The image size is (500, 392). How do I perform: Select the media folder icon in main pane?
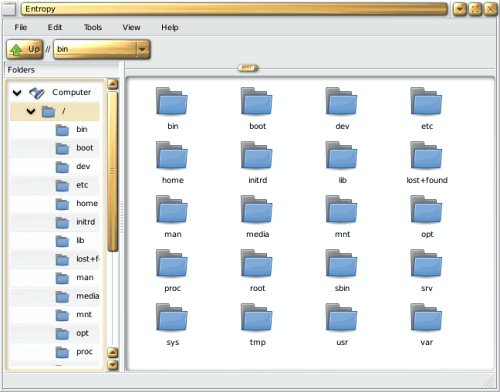257,209
